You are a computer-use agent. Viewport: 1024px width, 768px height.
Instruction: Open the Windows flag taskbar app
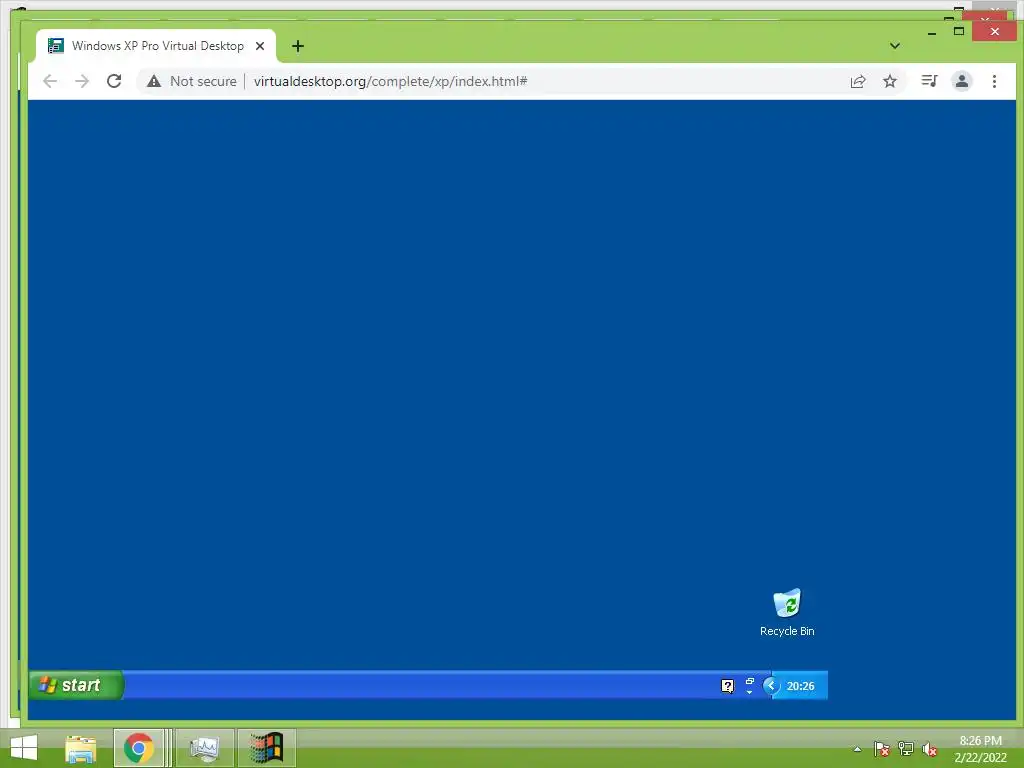[x=266, y=748]
